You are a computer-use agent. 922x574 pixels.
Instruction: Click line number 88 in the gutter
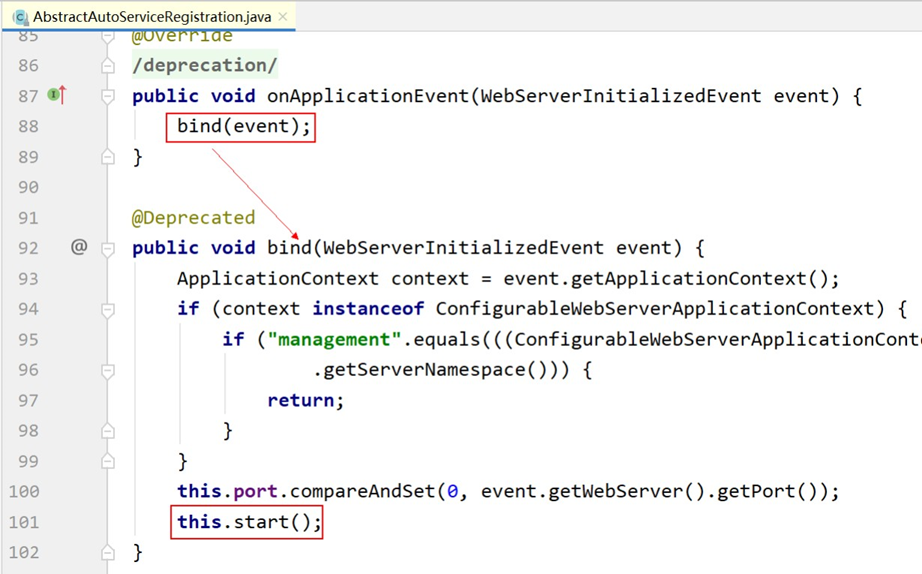(28, 126)
